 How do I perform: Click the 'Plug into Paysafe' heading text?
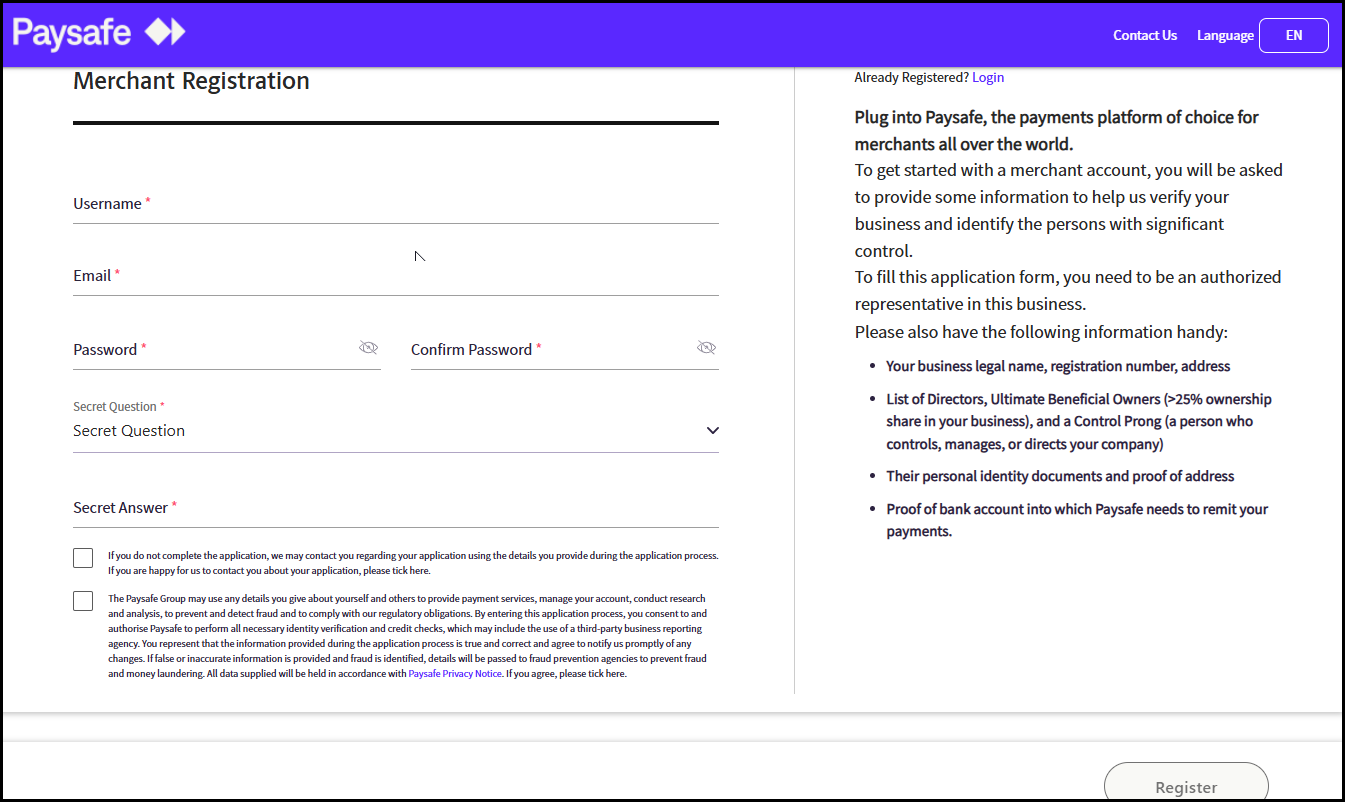(x=1056, y=130)
